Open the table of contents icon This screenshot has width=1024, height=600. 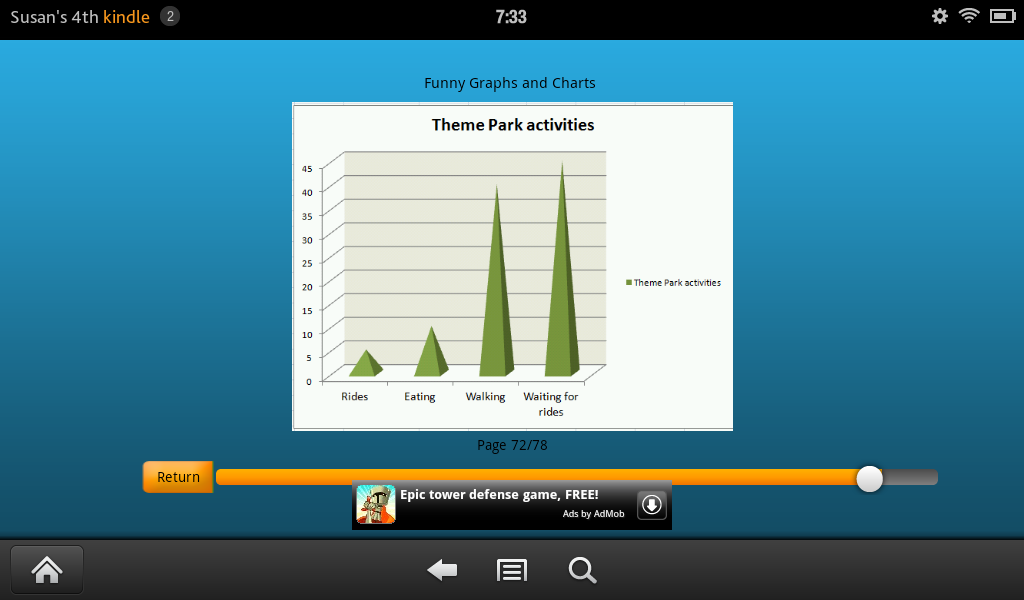click(512, 570)
